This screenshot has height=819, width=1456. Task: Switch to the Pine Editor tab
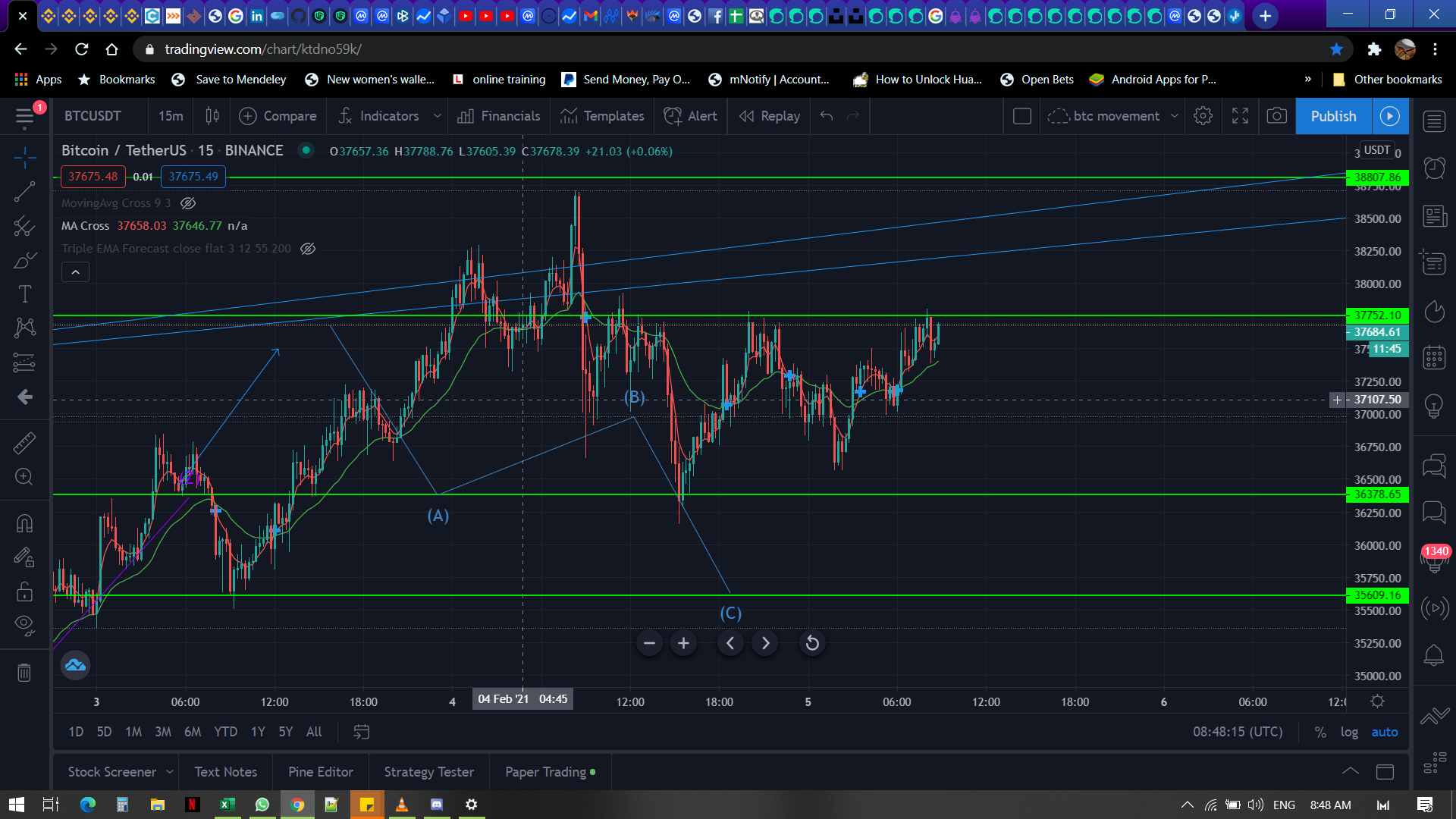[x=320, y=771]
